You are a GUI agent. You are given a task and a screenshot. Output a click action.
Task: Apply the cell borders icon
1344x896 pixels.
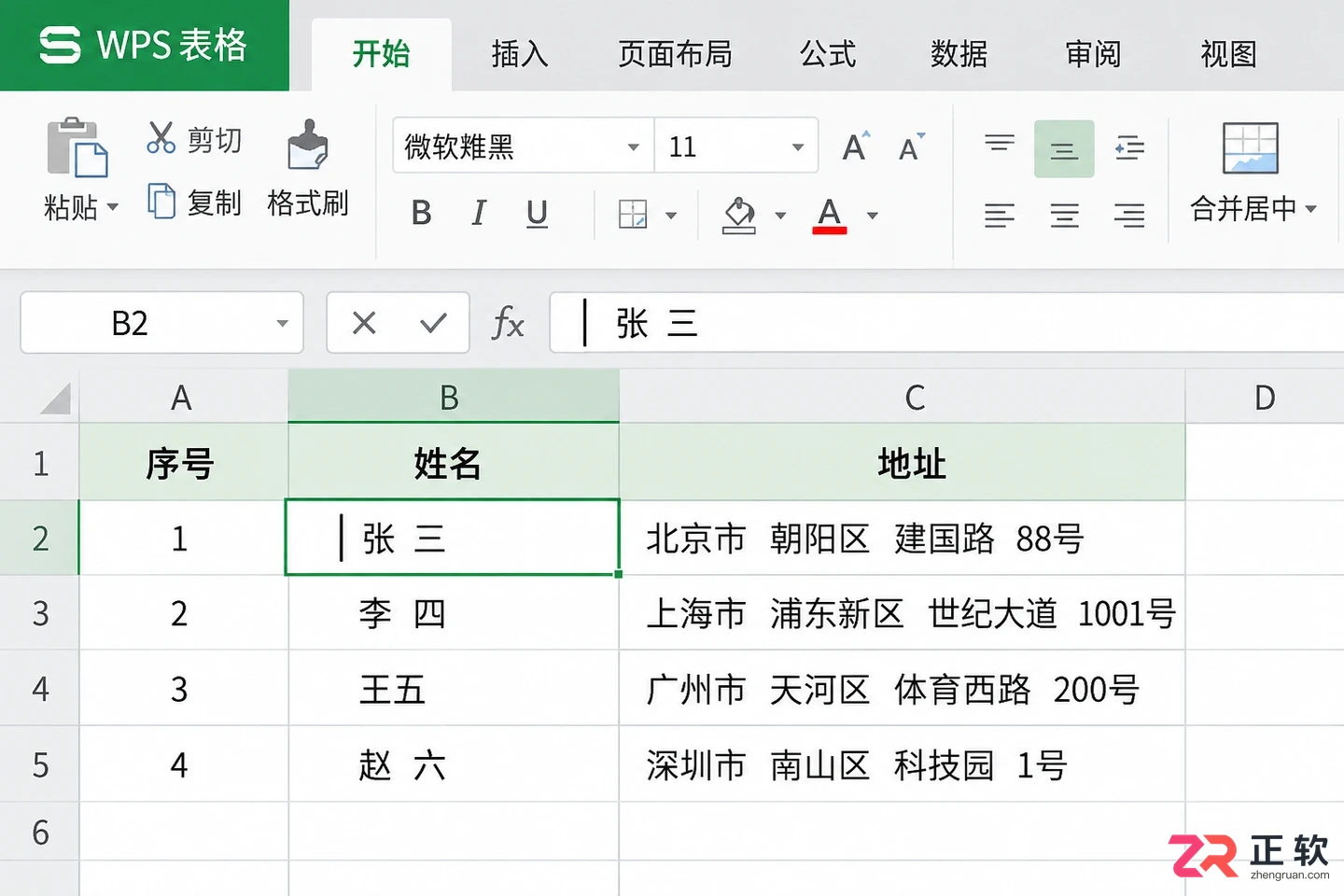click(633, 215)
